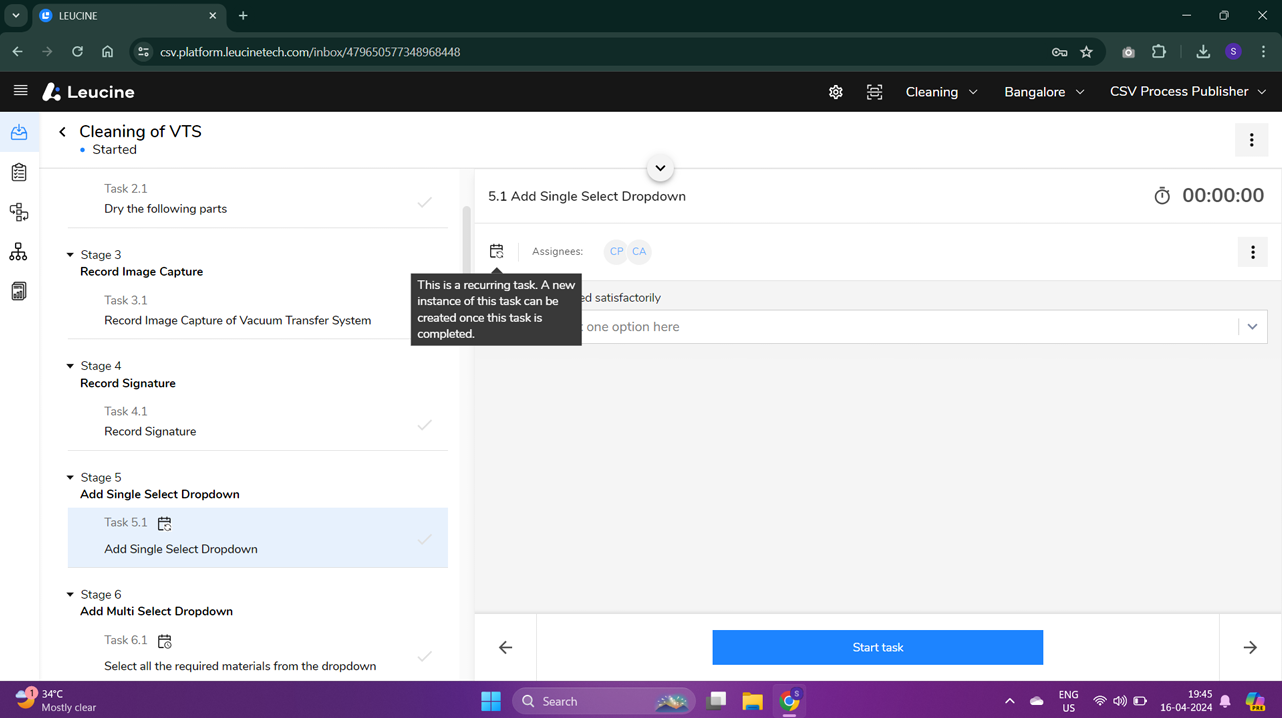Navigate back in the browser

(x=17, y=52)
